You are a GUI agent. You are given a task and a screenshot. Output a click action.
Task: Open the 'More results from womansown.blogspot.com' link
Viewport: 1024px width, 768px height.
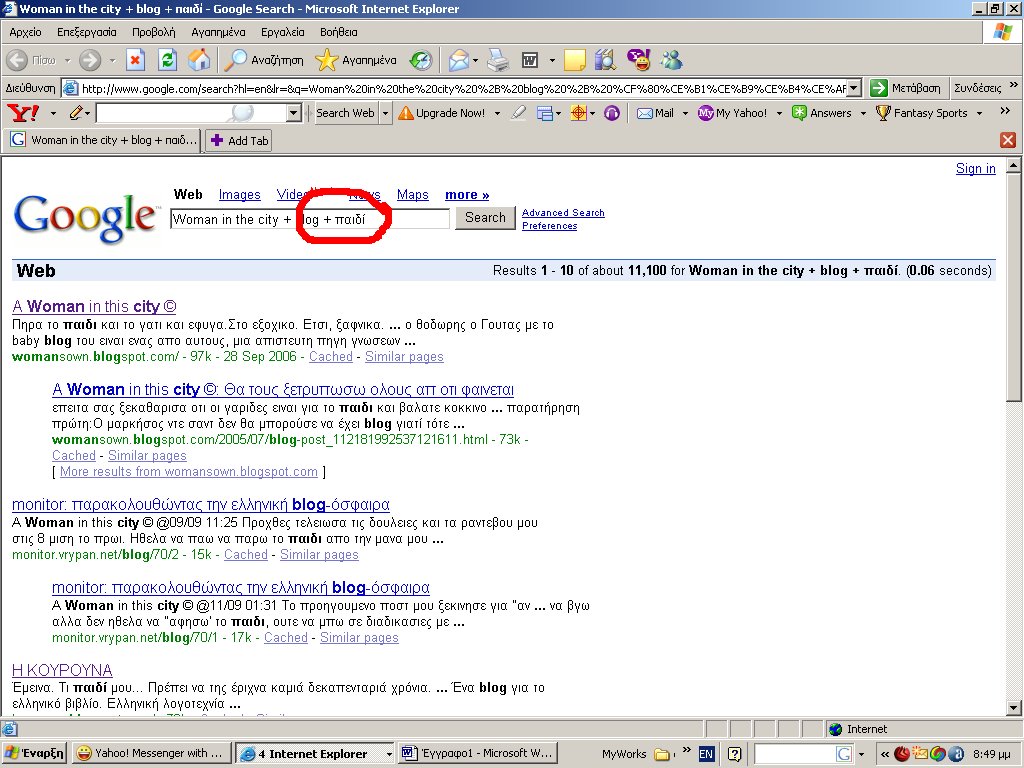coord(189,472)
